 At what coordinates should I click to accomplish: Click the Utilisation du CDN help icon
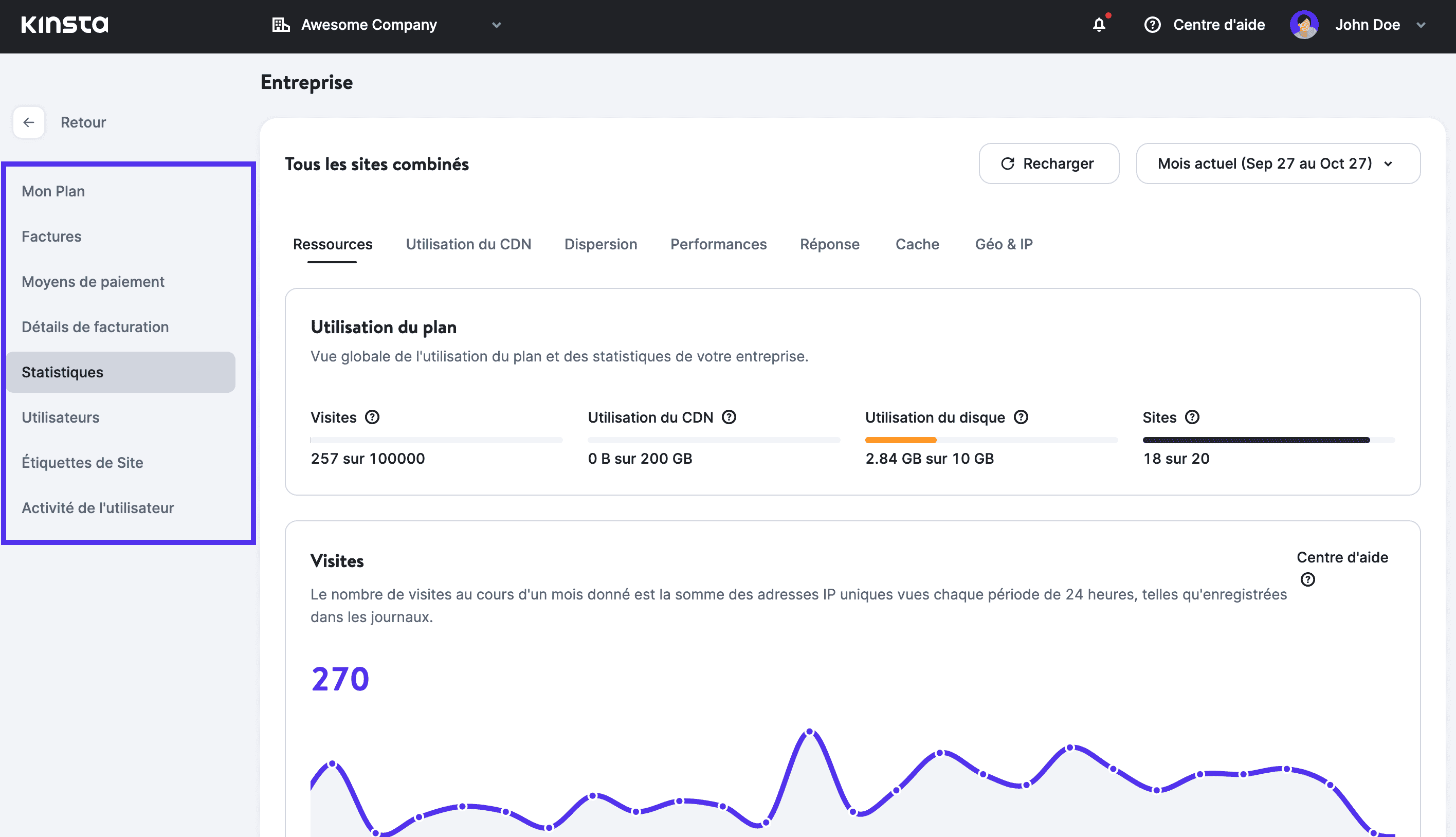click(729, 417)
